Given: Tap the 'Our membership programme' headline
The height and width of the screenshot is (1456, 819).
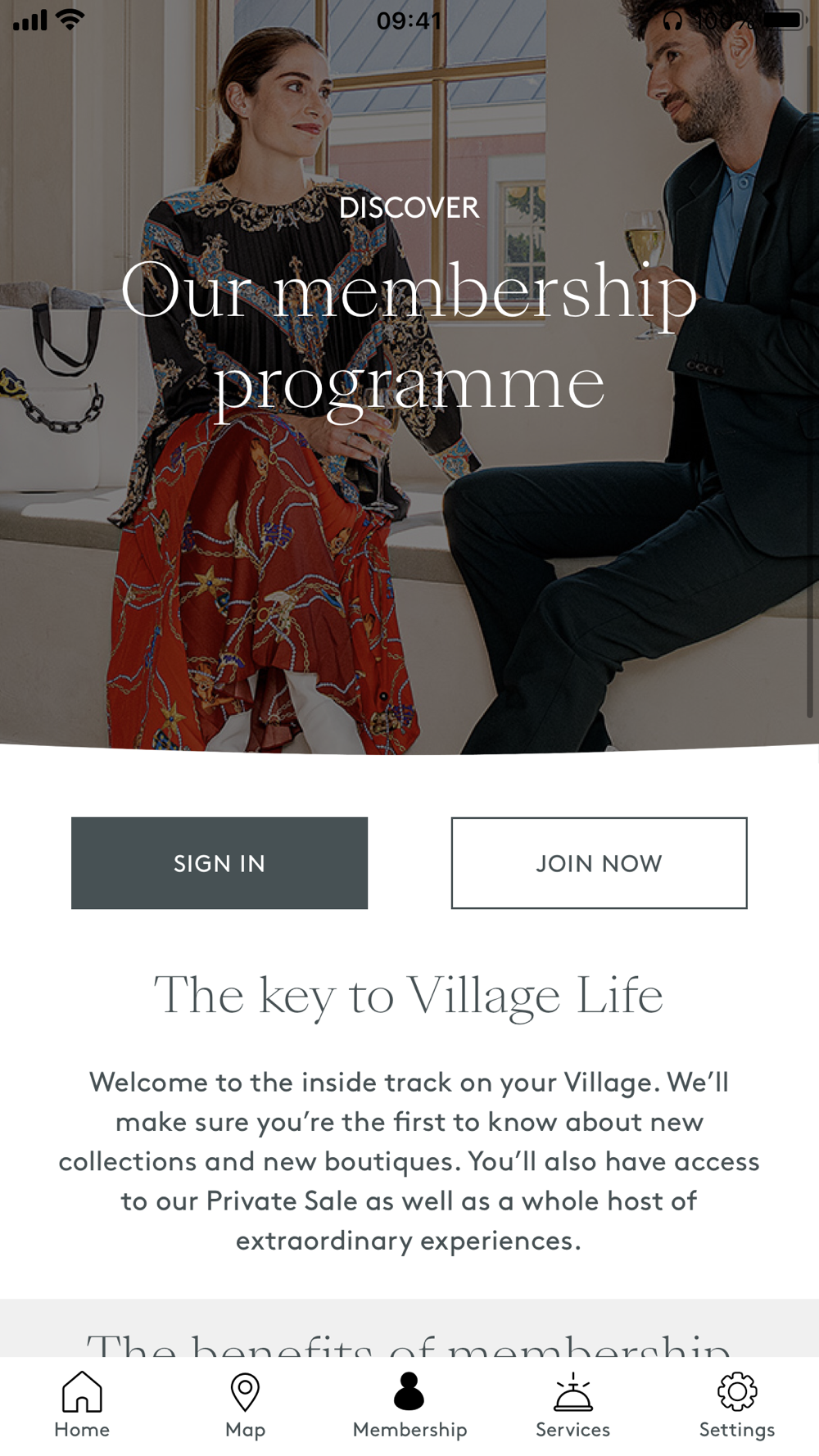Looking at the screenshot, I should click(409, 337).
